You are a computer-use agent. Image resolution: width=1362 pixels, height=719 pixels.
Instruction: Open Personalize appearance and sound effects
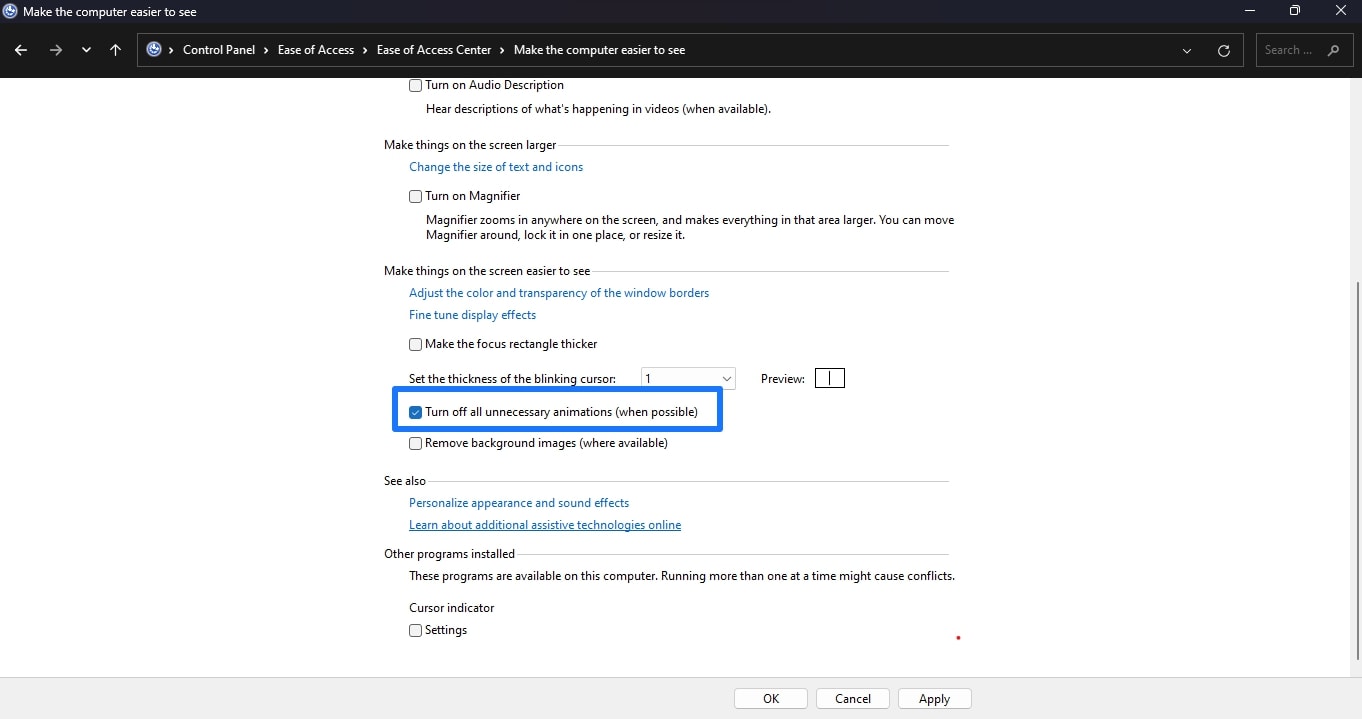click(x=518, y=503)
